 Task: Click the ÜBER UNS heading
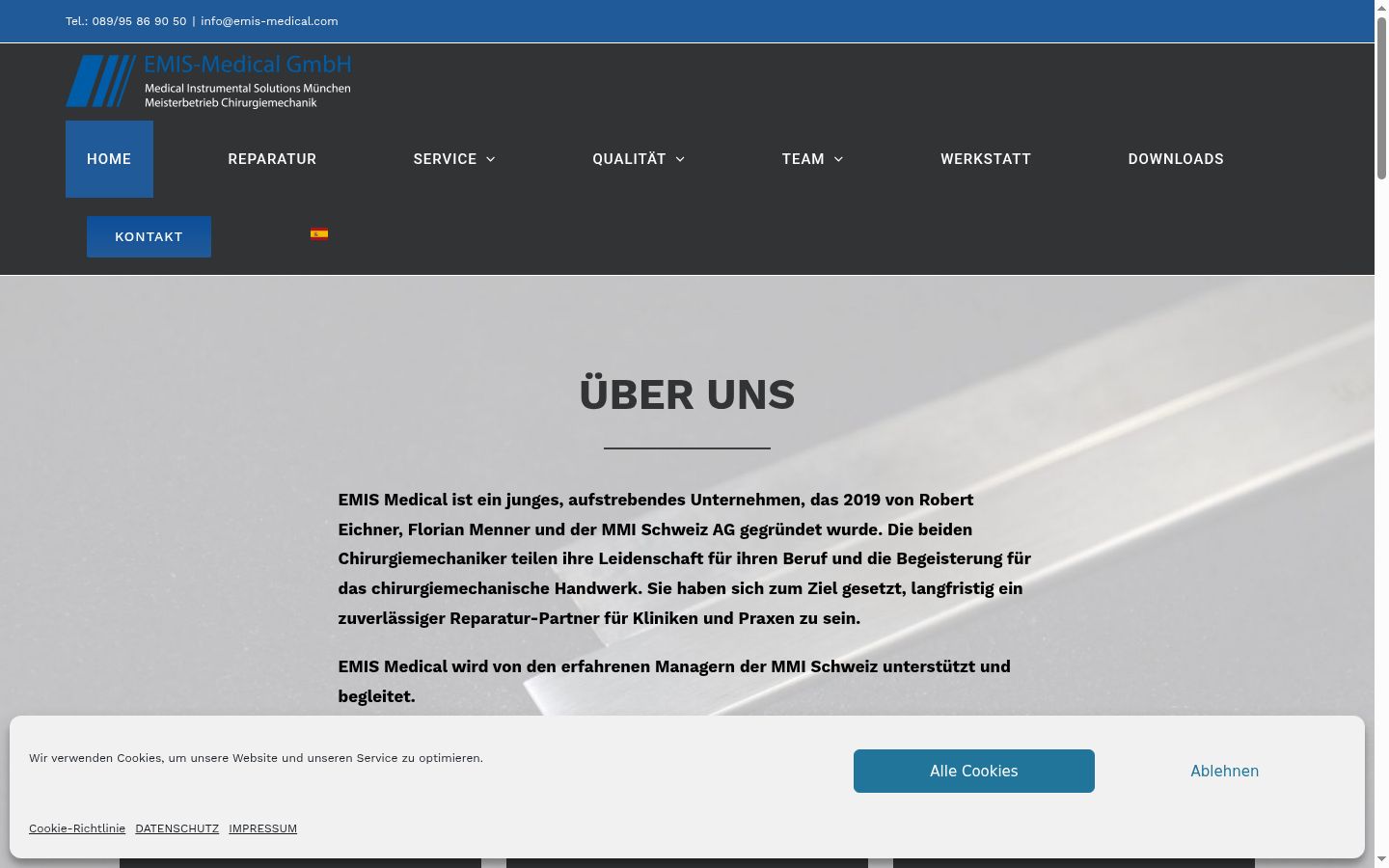click(x=687, y=394)
